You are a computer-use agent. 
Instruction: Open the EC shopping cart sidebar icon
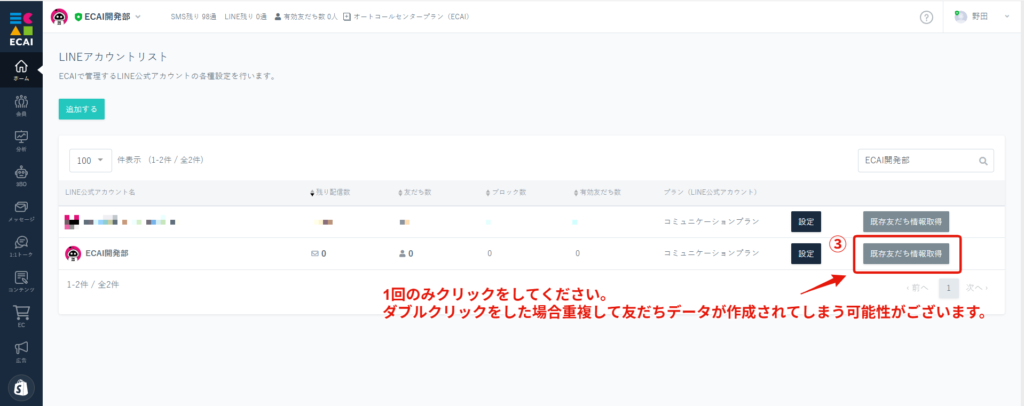[x=21, y=316]
